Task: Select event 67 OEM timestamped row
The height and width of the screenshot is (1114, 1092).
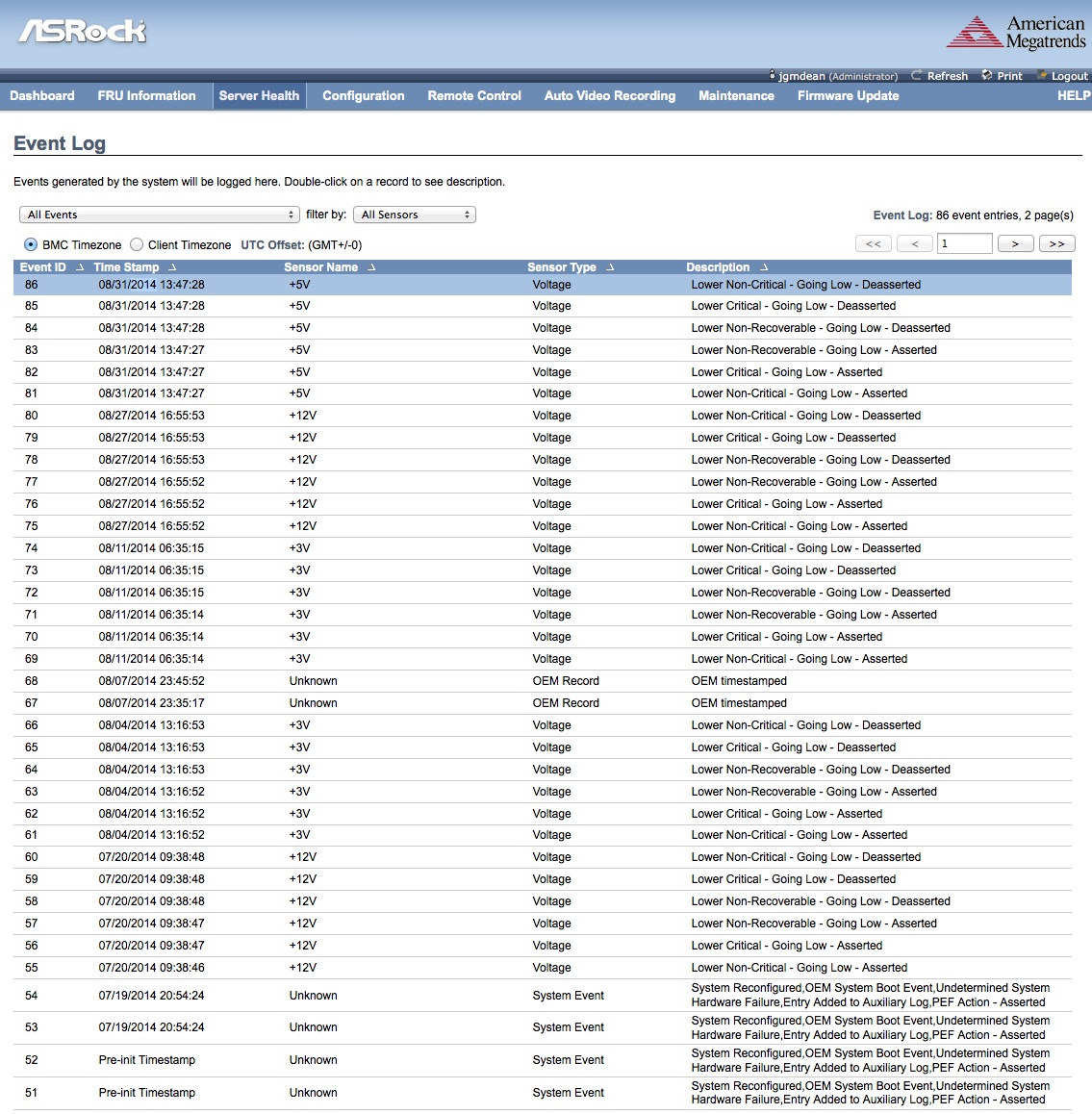Action: coord(542,703)
